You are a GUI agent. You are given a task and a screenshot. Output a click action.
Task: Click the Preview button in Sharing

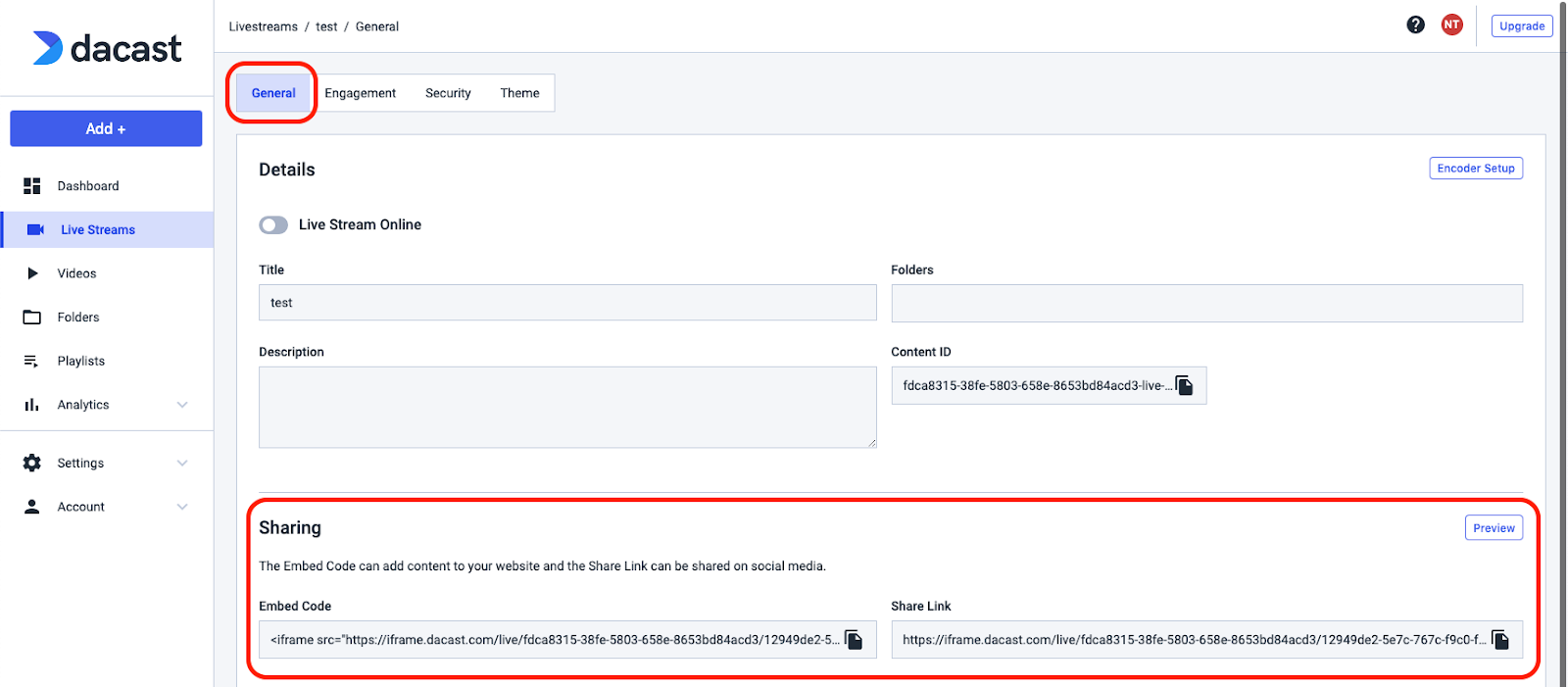[1494, 528]
